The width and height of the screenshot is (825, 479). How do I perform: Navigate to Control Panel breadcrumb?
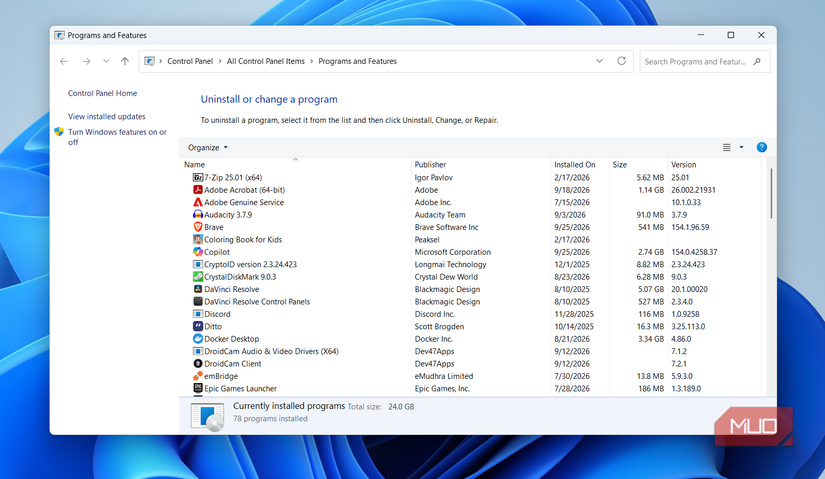pyautogui.click(x=190, y=62)
